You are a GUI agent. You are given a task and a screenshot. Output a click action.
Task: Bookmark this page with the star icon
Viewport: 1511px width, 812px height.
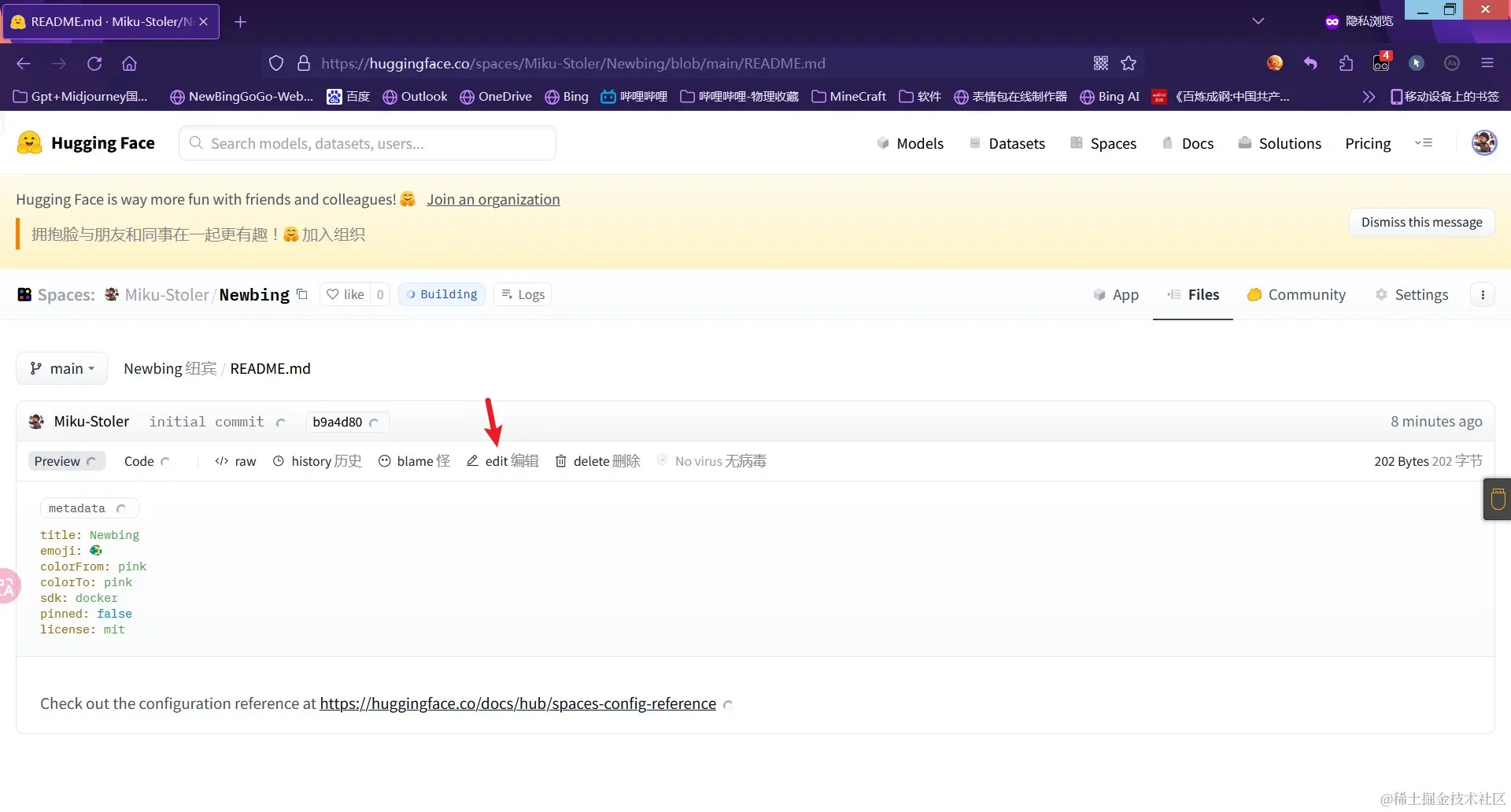(x=1129, y=64)
